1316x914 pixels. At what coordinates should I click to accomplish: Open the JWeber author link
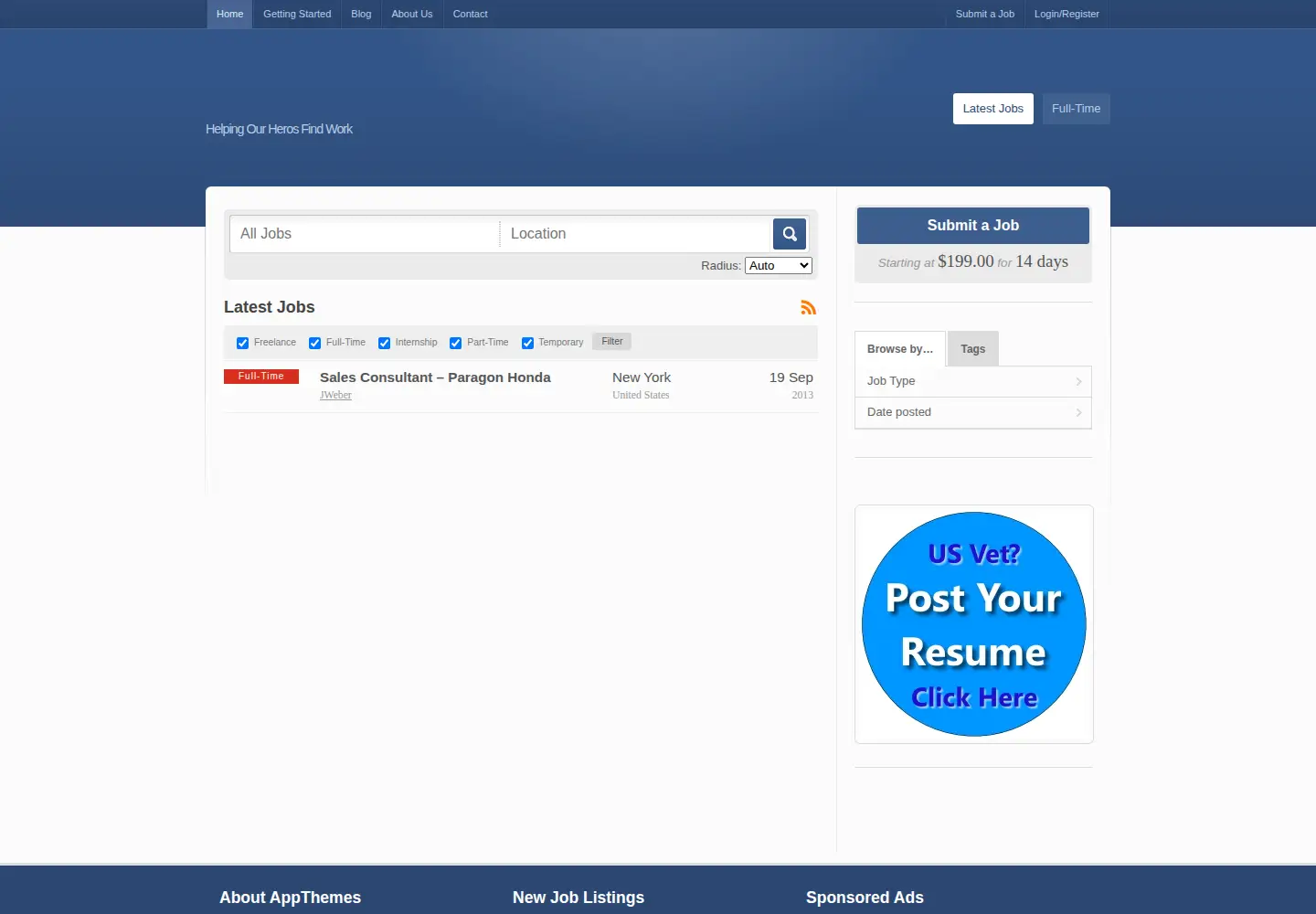click(x=335, y=395)
